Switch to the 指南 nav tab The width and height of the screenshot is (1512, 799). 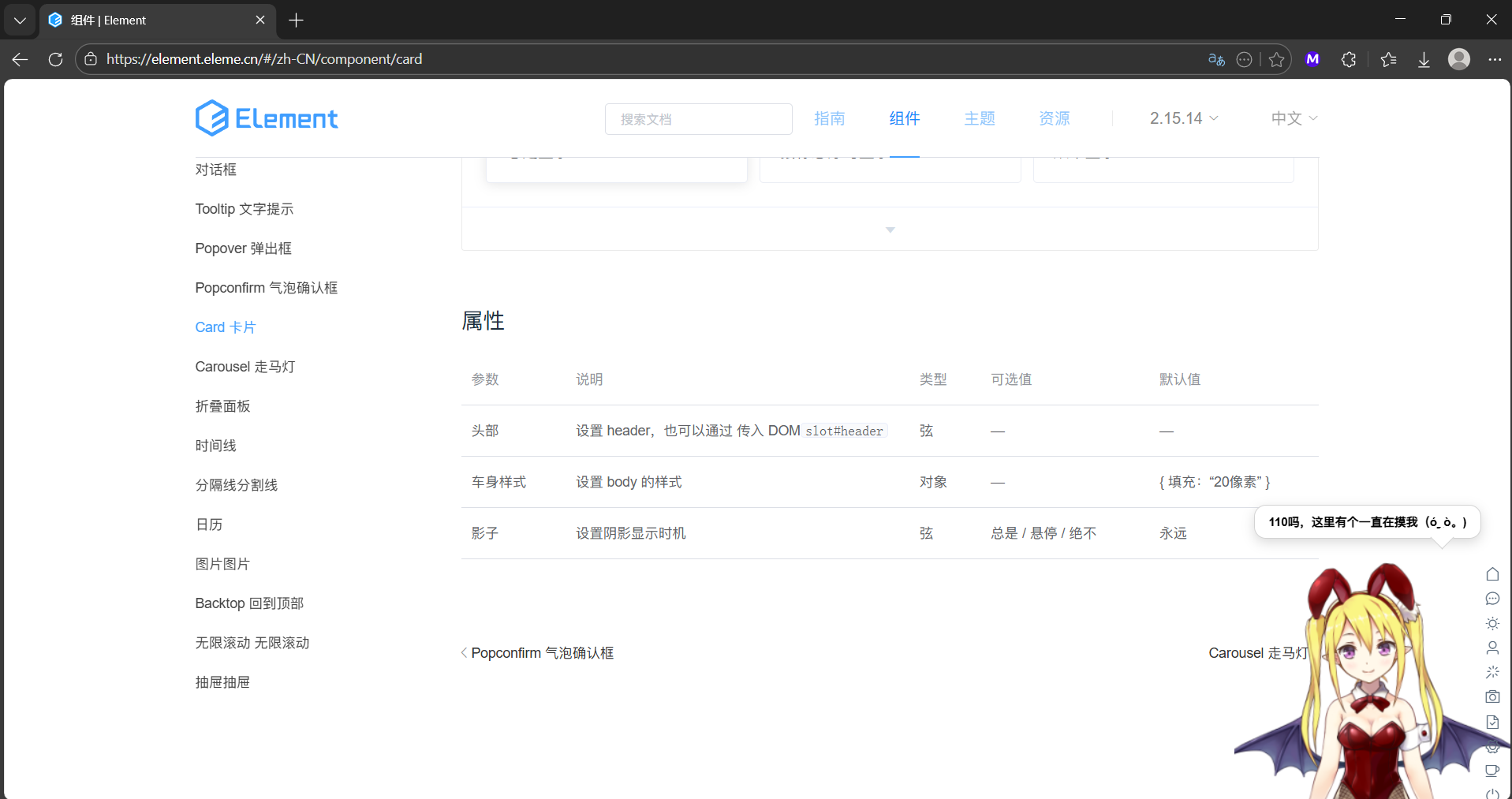(x=829, y=118)
